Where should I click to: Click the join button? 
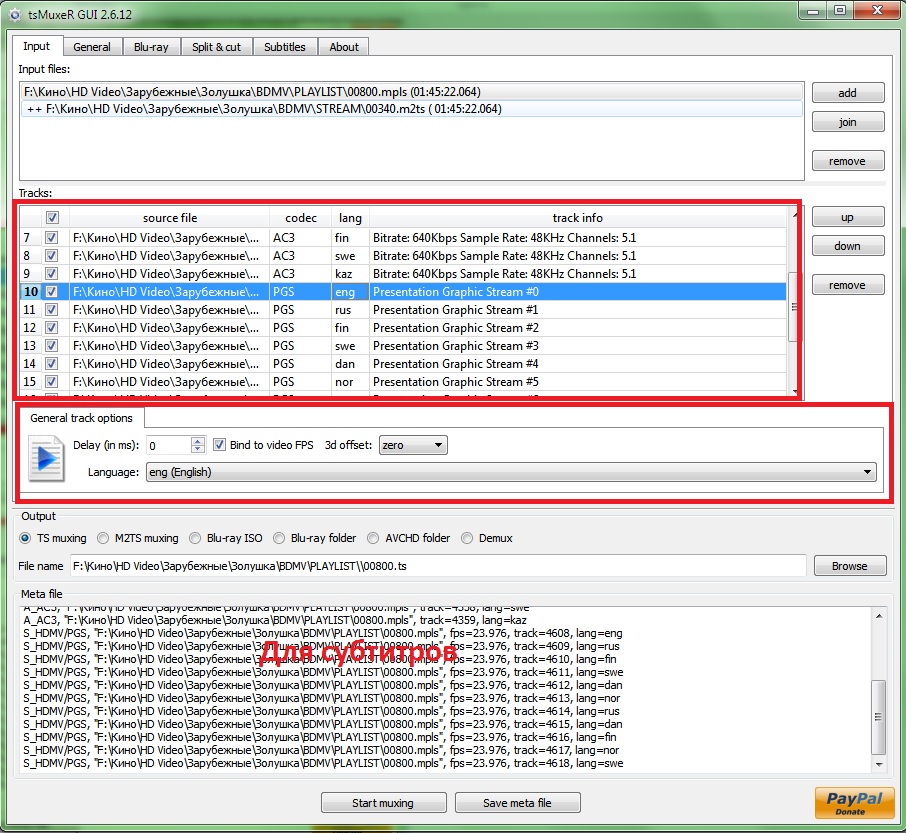pos(848,122)
